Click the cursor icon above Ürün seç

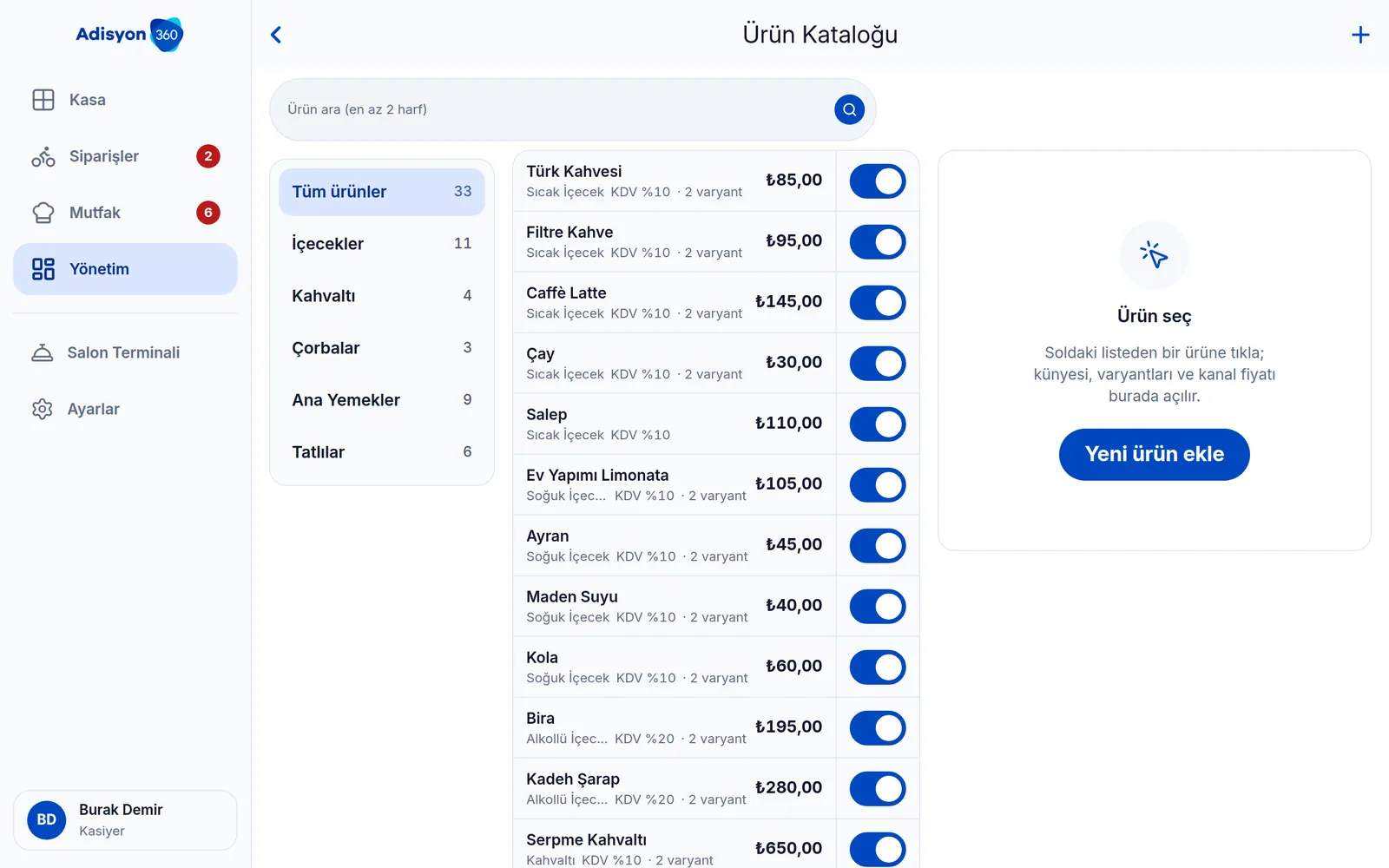pyautogui.click(x=1154, y=255)
